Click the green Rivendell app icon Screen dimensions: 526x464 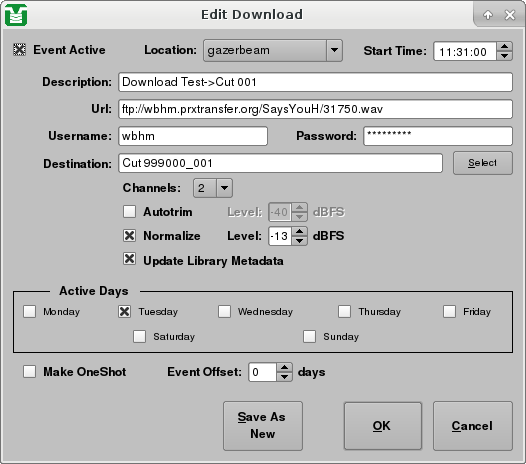[x=16, y=15]
